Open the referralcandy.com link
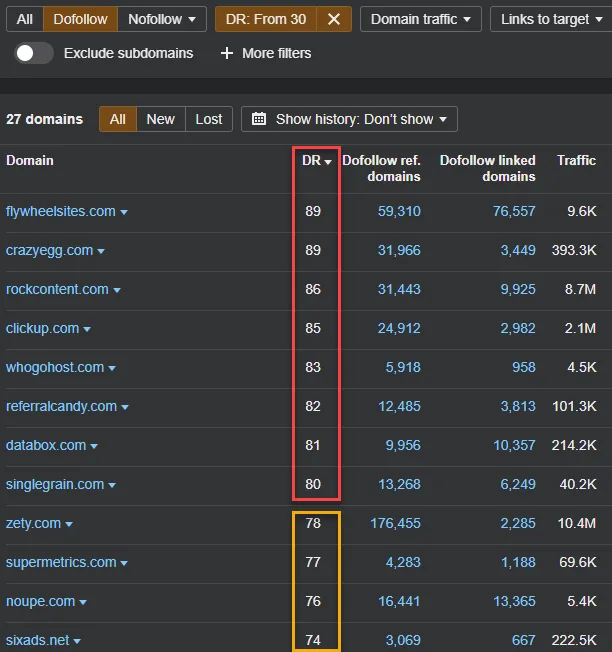Image resolution: width=612 pixels, height=652 pixels. click(x=62, y=406)
